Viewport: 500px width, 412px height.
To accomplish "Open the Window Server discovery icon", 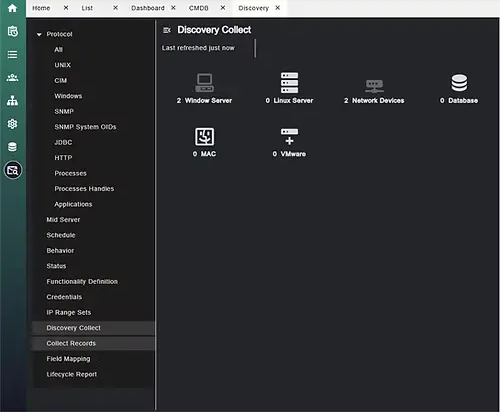I will point(204,83).
